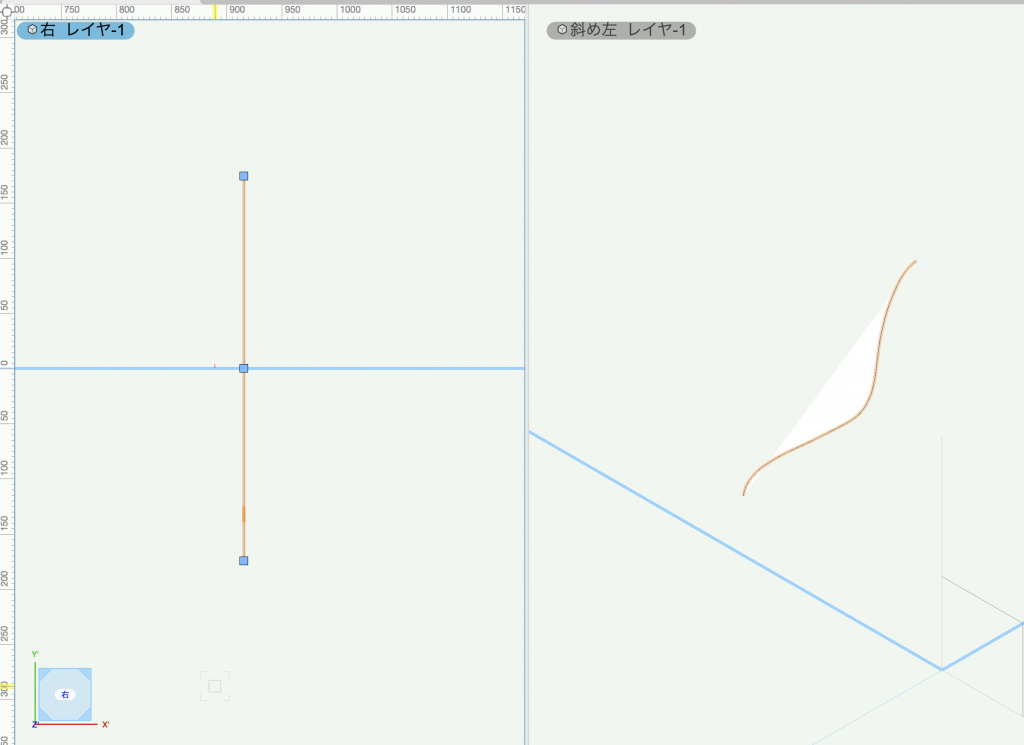Select the middle handle of the vertical line
Image resolution: width=1024 pixels, height=745 pixels.
pos(243,368)
